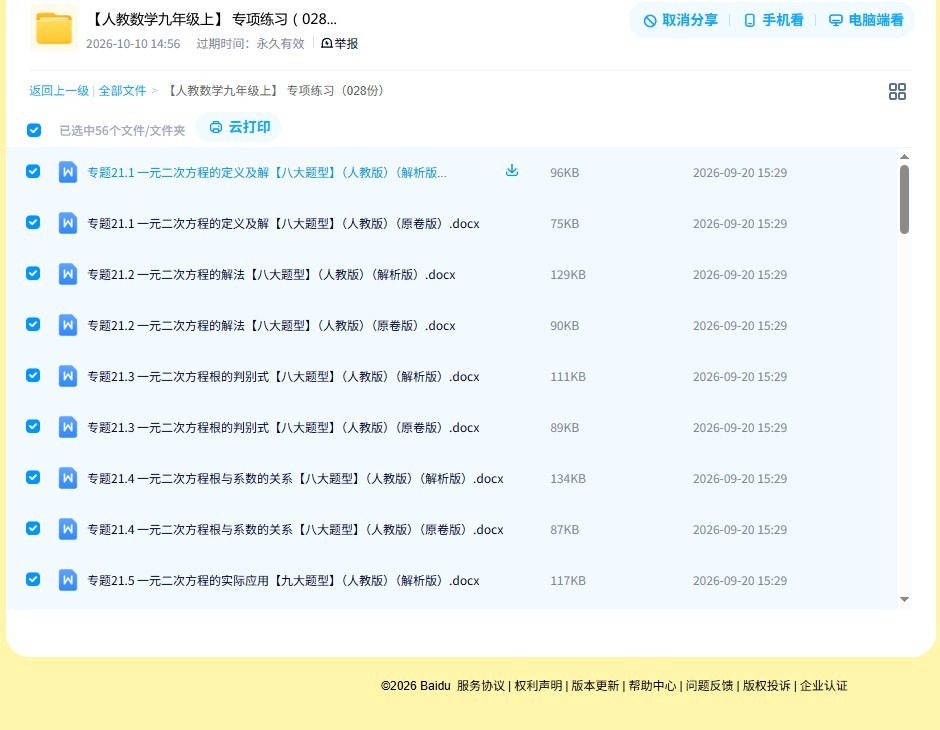Uncheck 专题21.1 原卷版 file checkbox
The height and width of the screenshot is (730, 940).
(x=33, y=222)
